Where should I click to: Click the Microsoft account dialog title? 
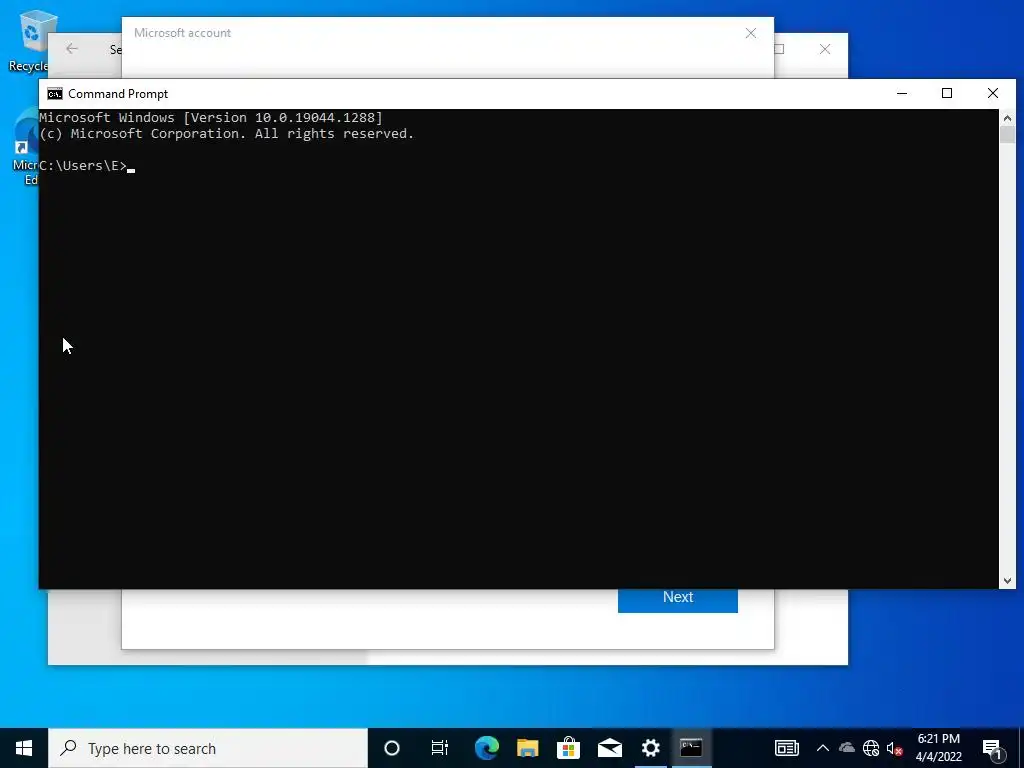pos(182,33)
